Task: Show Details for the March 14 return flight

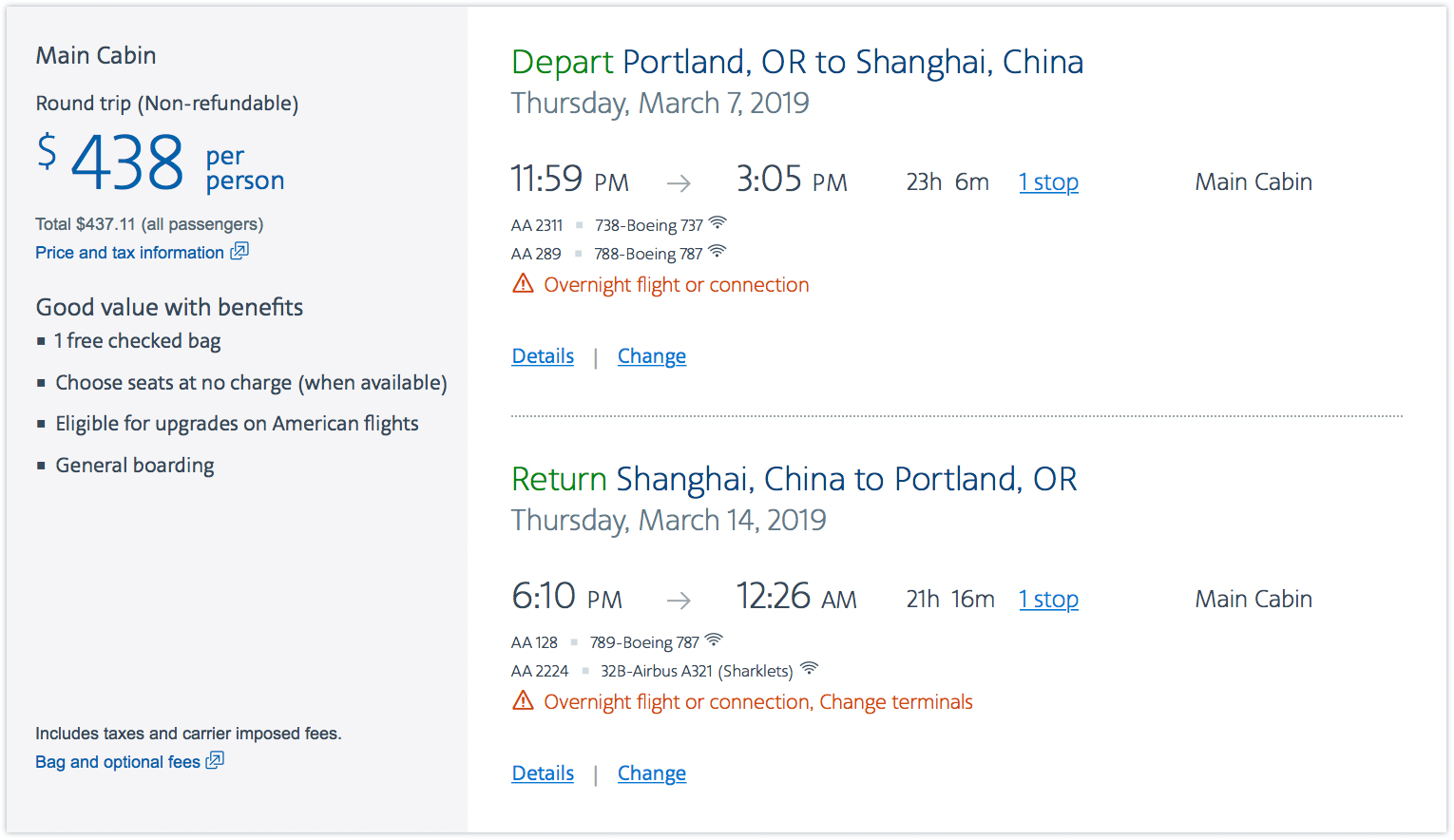Action: (x=543, y=773)
